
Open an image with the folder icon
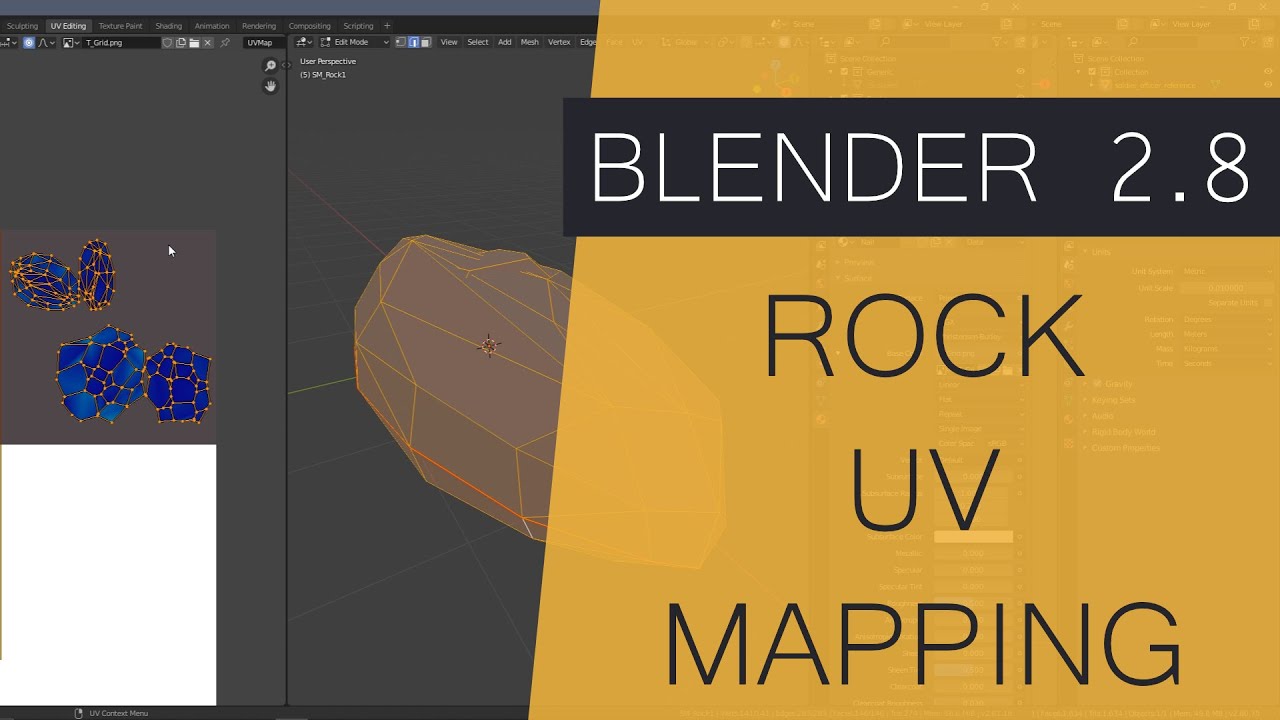coord(195,43)
